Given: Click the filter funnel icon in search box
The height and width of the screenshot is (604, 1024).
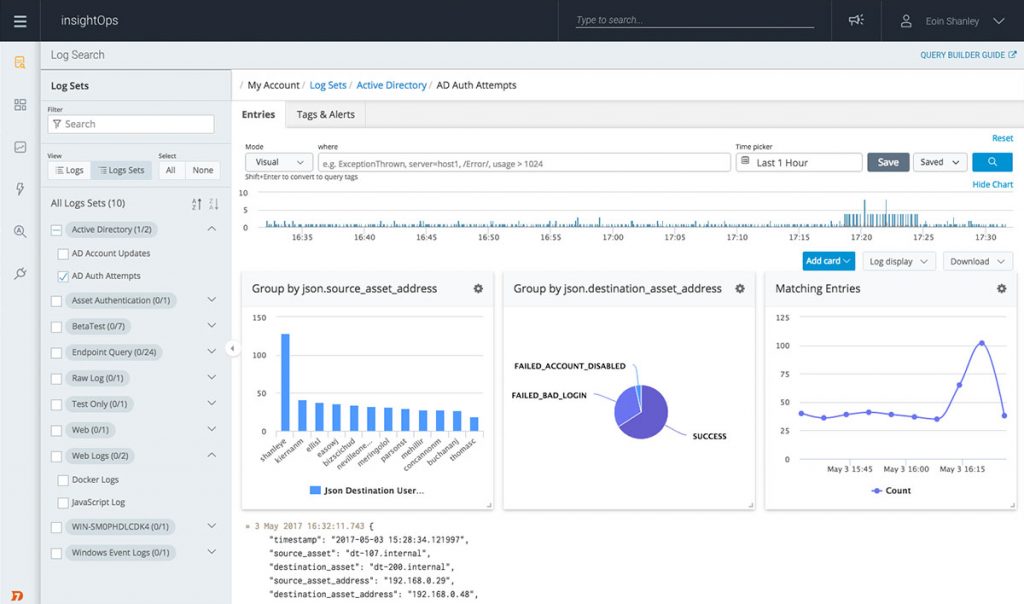Looking at the screenshot, I should 57,124.
